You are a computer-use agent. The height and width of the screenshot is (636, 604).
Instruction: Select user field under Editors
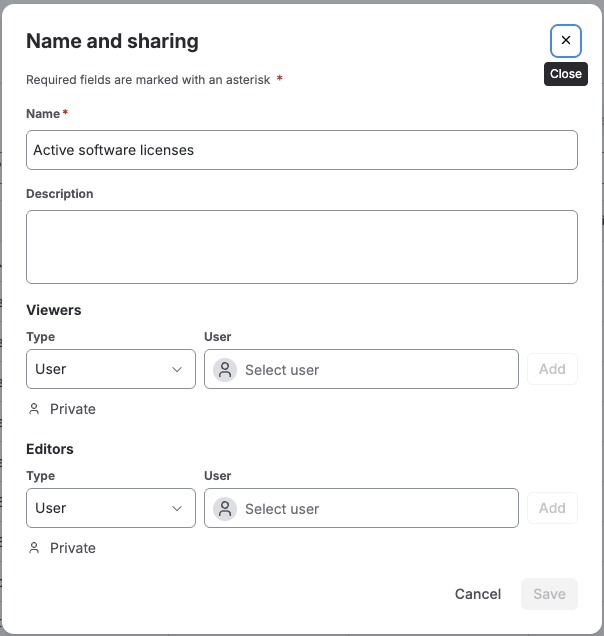coord(361,508)
